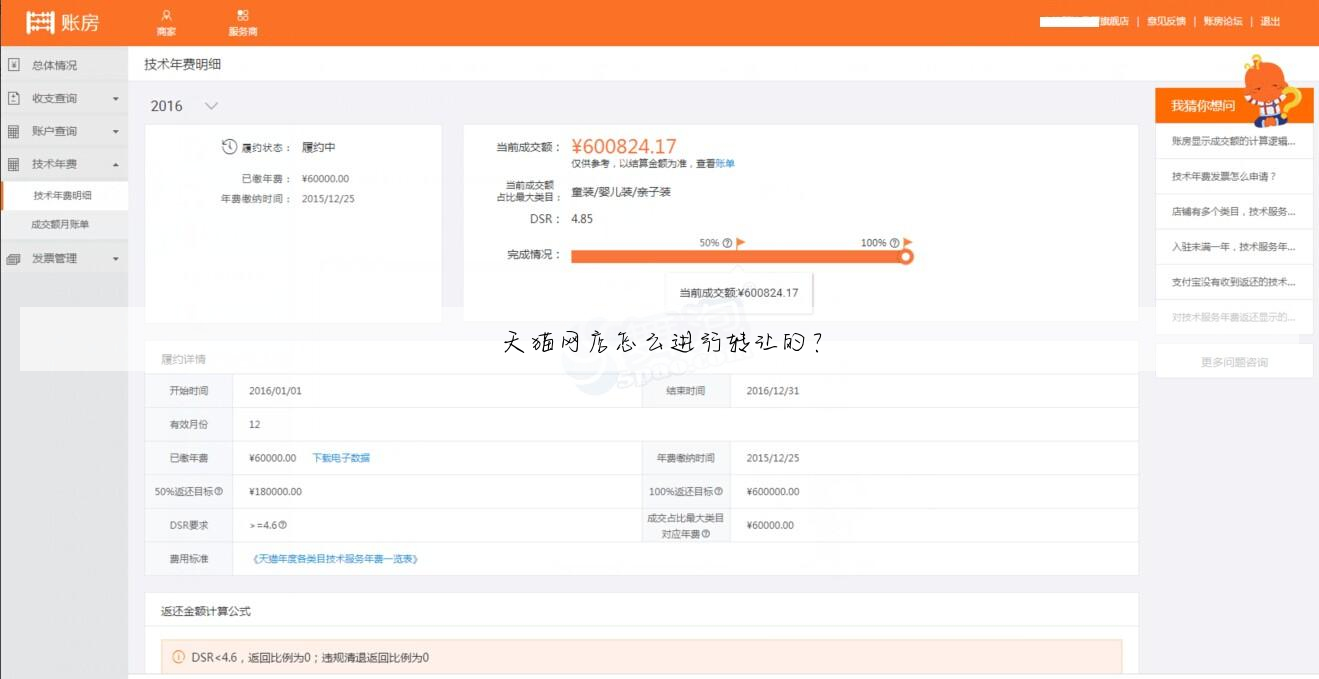The image size is (1319, 679).
Task: Click the help icon after 50%返还目标
Action: pos(218,492)
